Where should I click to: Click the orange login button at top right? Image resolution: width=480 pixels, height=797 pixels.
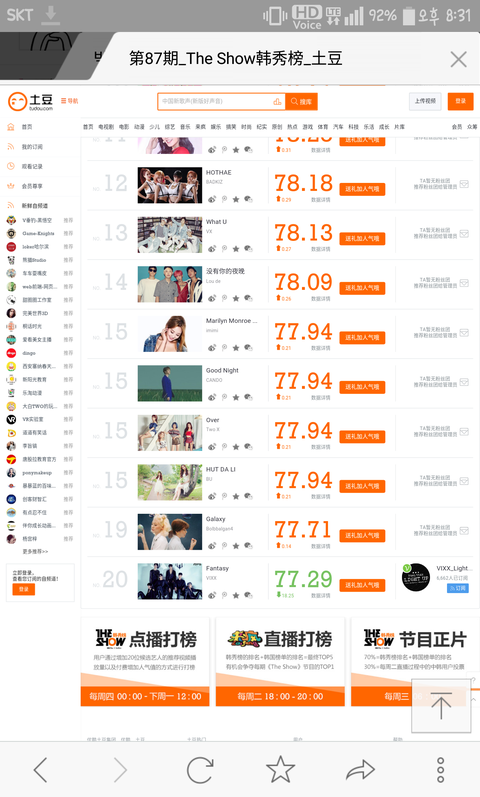click(461, 101)
